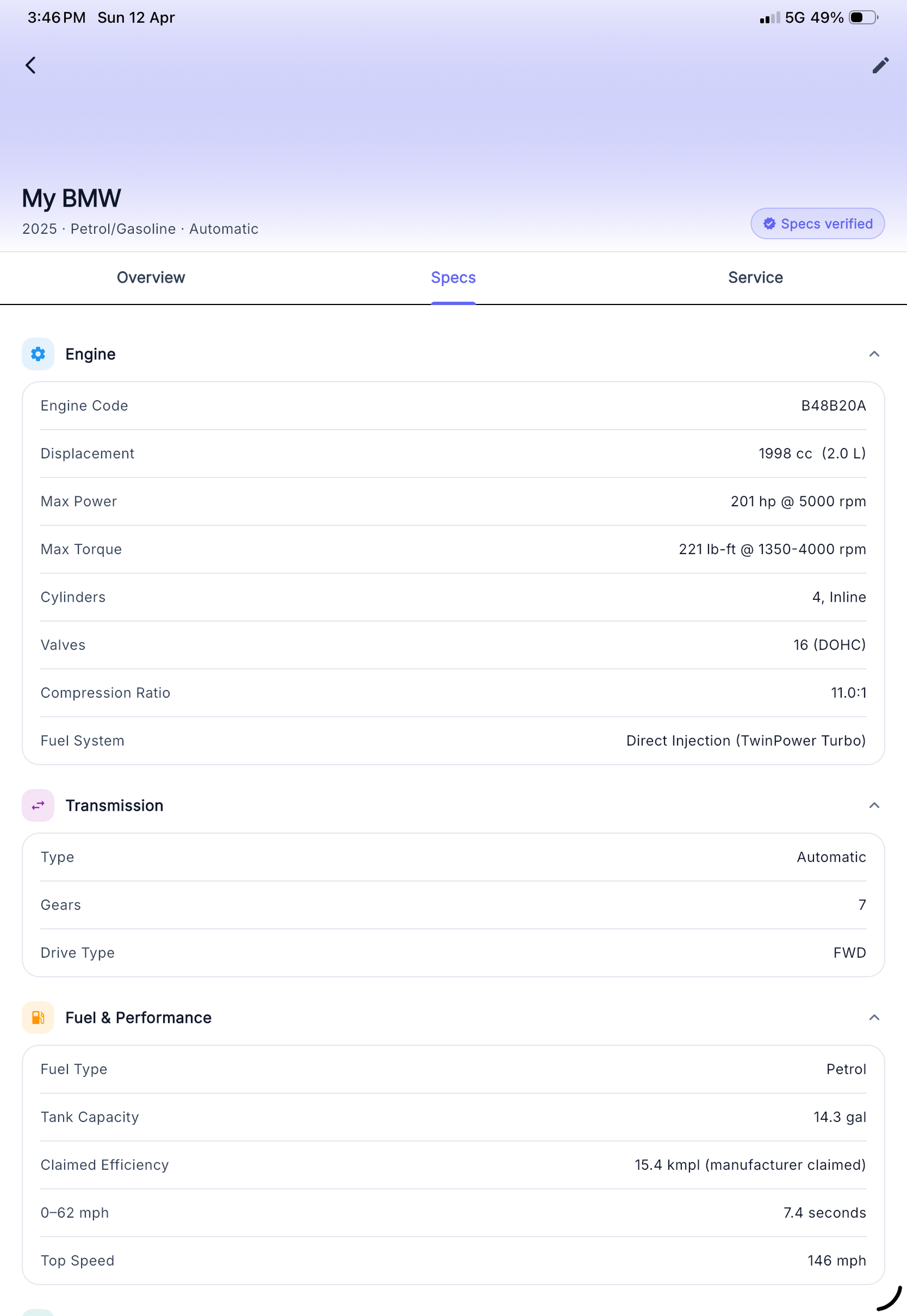Tap the verified checkmark badge icon

click(x=769, y=224)
